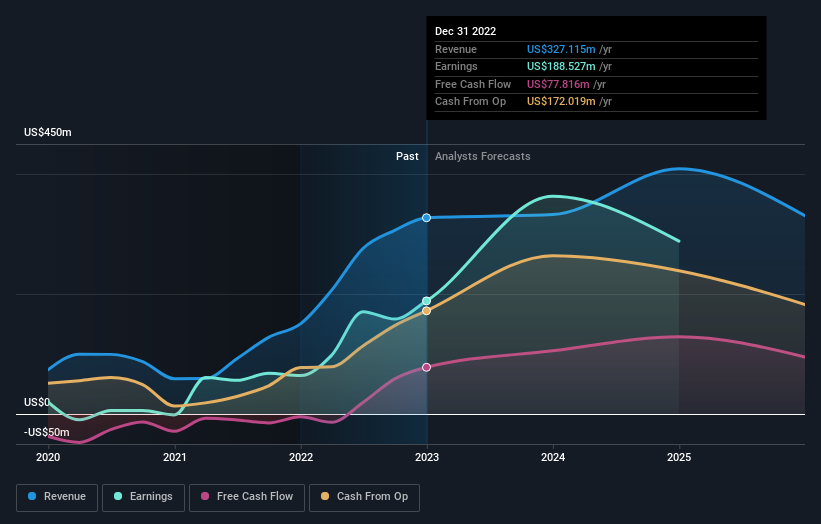821x524 pixels.
Task: Click the teal Earnings data point at 2023
Action: tap(427, 301)
